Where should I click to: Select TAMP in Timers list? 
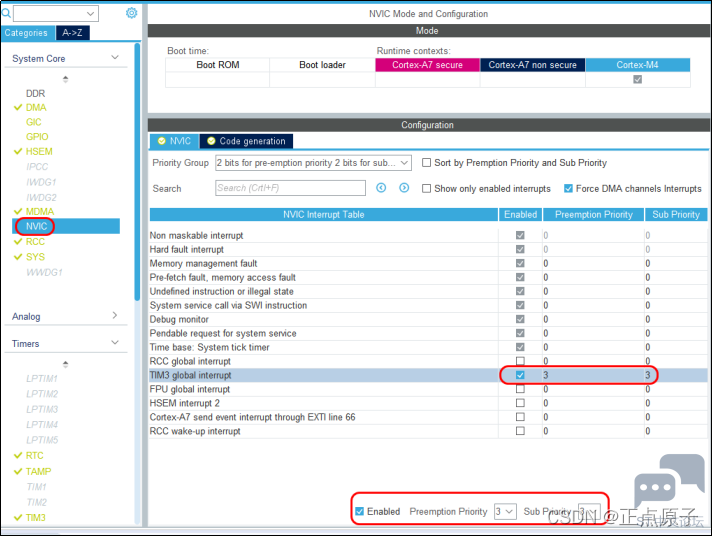38,472
